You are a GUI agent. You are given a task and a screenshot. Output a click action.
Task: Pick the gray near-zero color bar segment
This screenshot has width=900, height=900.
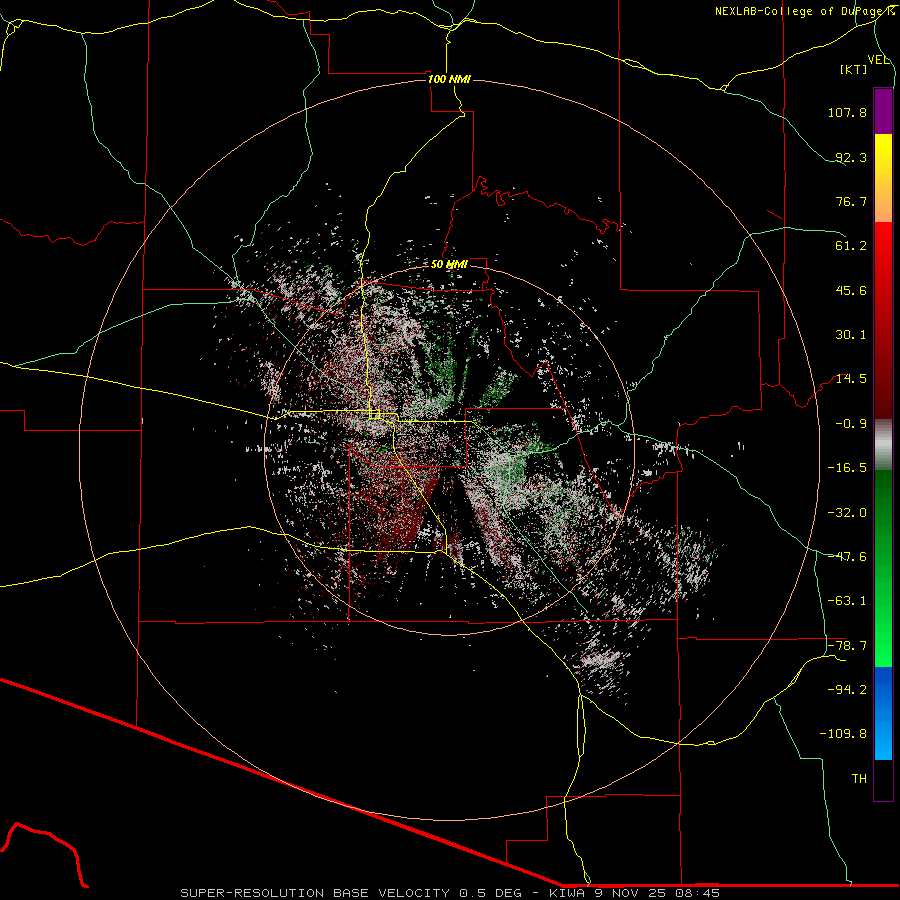point(883,444)
